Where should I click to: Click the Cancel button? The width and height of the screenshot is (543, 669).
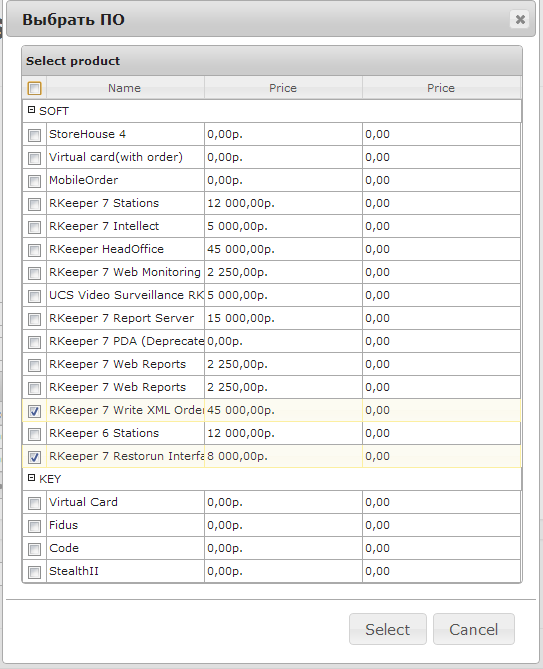[x=473, y=629]
